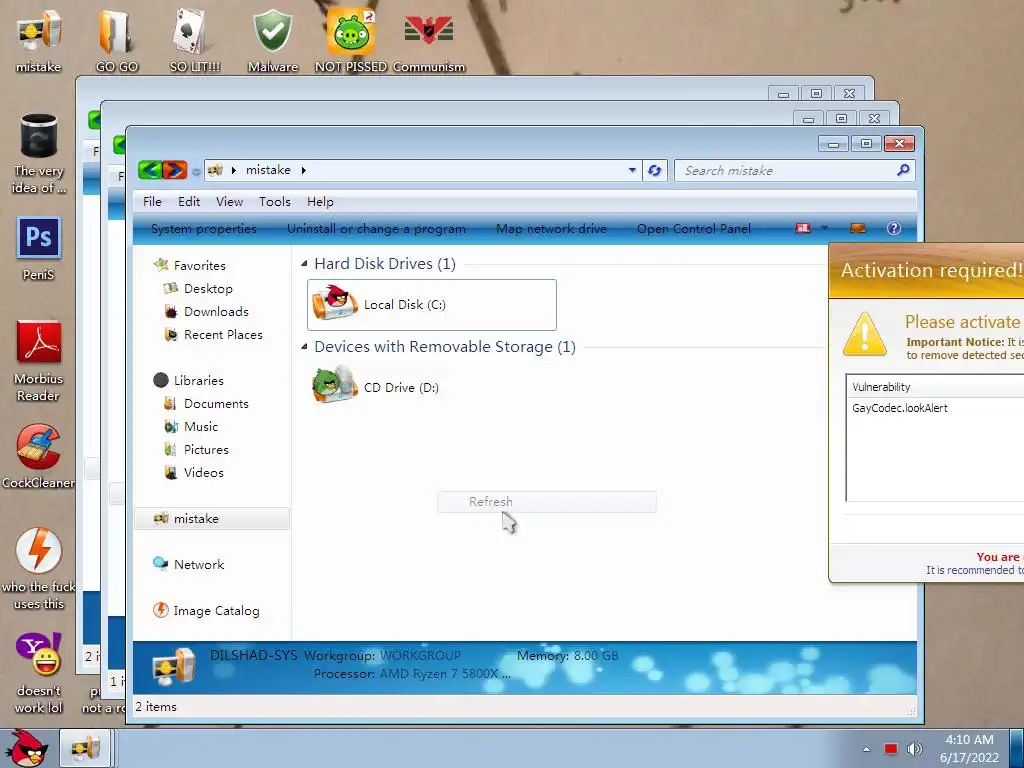Viewport: 1024px width, 768px height.
Task: Open the Tools menu
Action: pyautogui.click(x=274, y=202)
